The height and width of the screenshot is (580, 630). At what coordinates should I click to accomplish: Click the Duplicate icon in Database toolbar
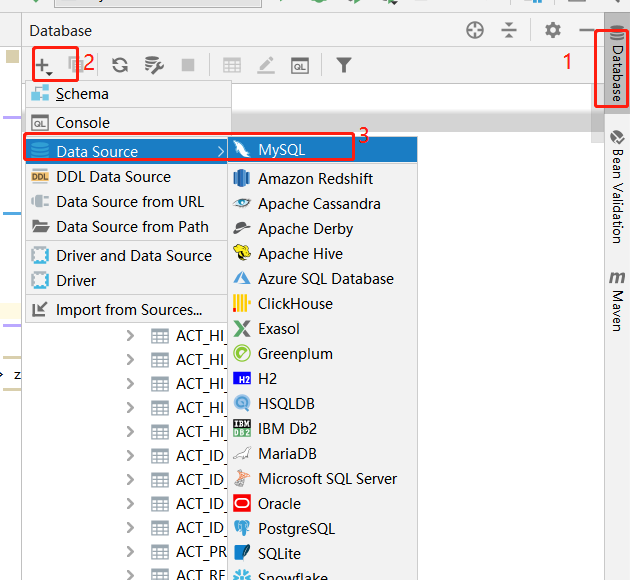point(75,65)
